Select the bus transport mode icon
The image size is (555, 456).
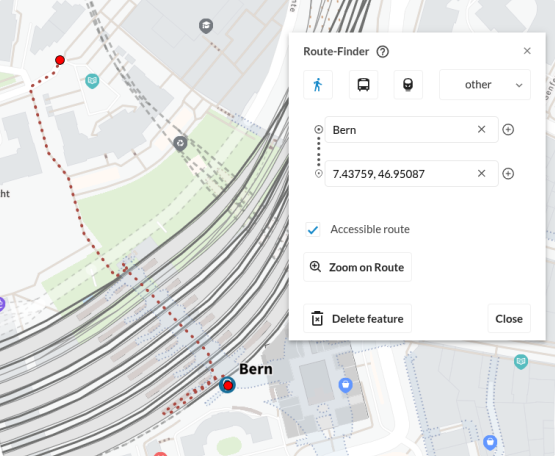point(364,85)
